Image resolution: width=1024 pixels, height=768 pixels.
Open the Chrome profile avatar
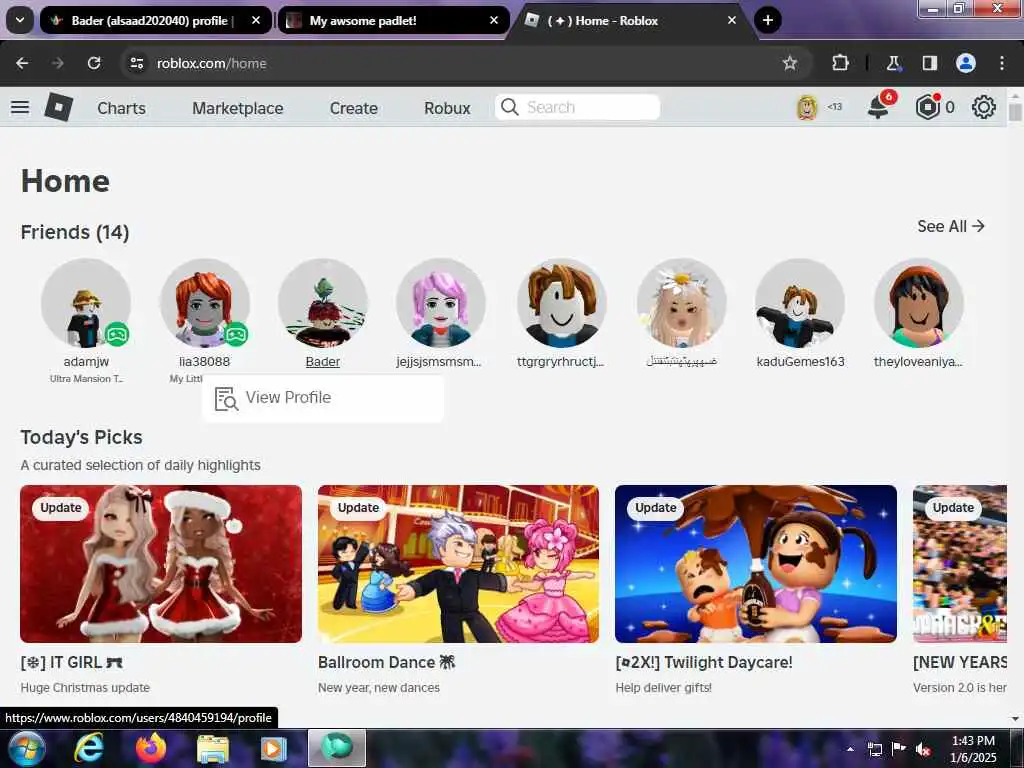coord(966,63)
